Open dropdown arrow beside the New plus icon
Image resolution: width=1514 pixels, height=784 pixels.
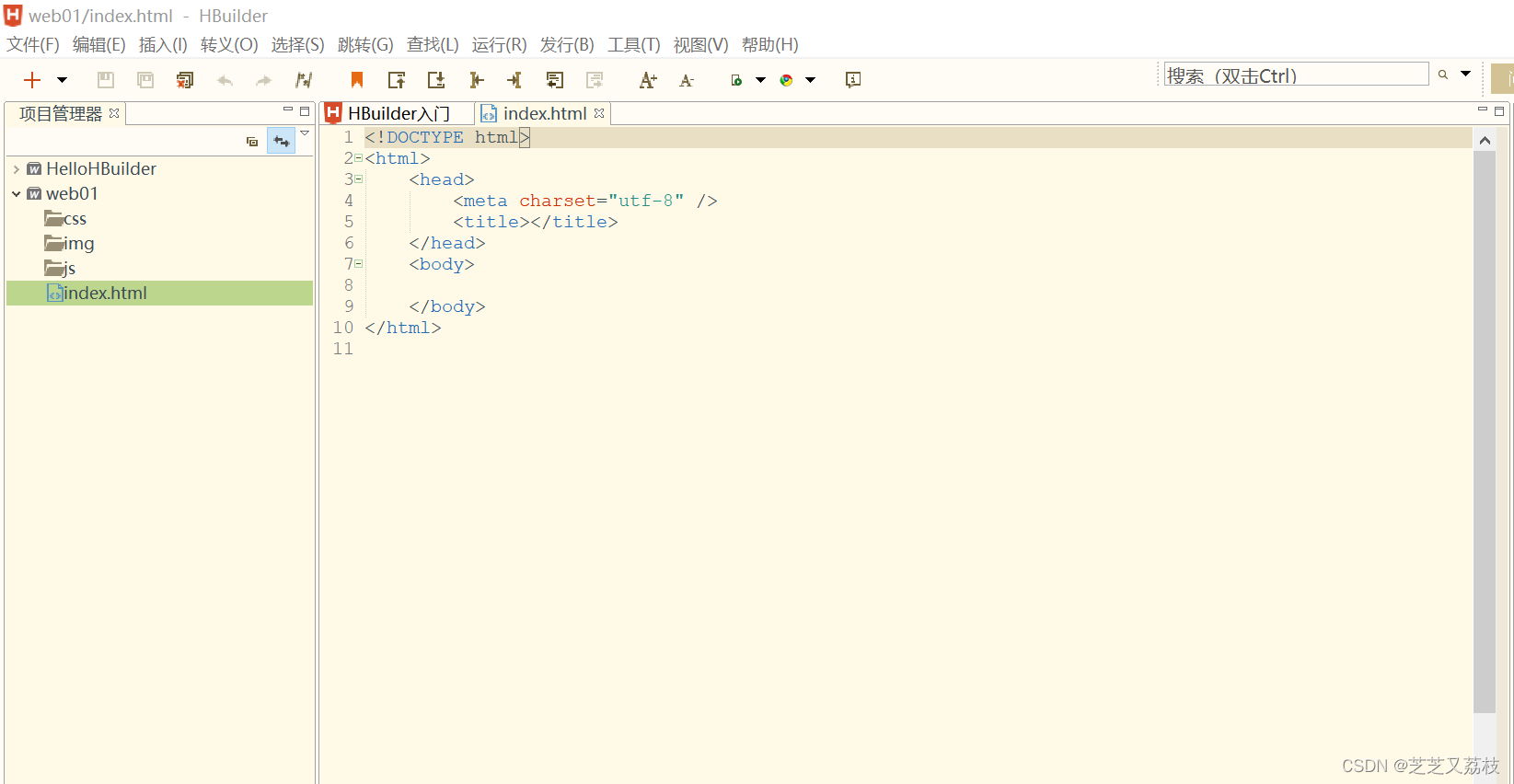tap(62, 80)
